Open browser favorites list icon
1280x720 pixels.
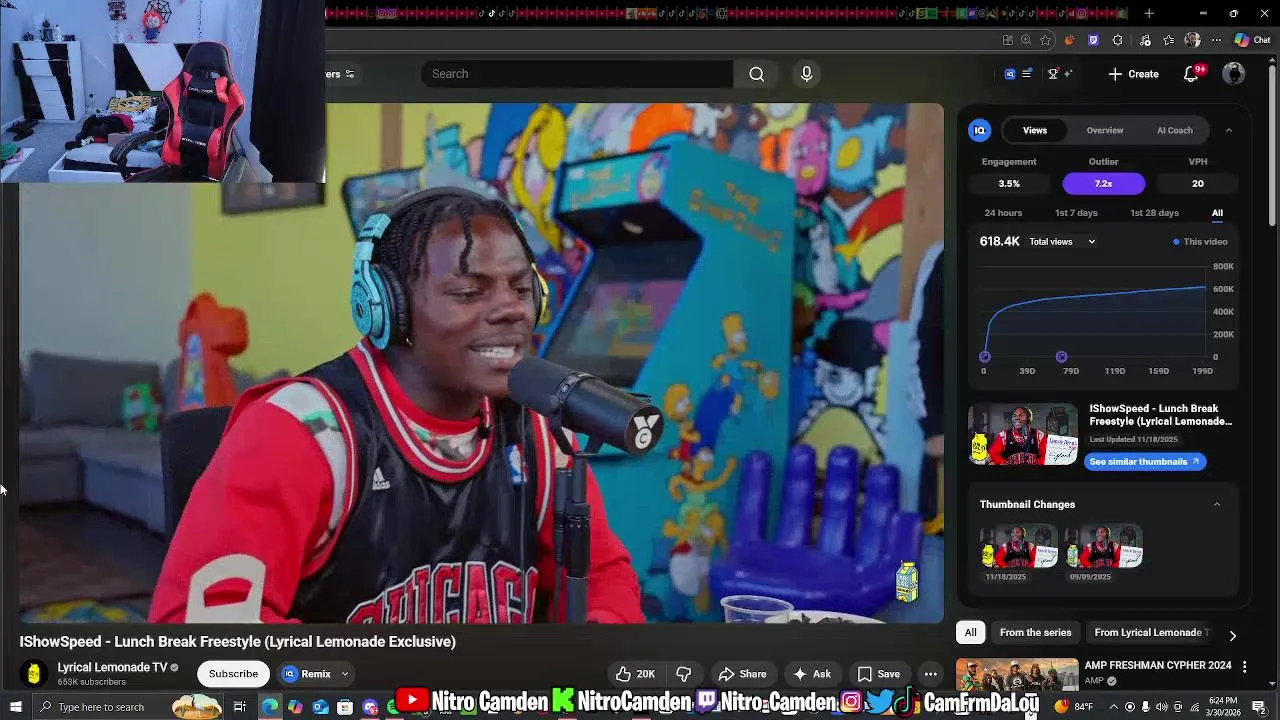[x=1169, y=40]
